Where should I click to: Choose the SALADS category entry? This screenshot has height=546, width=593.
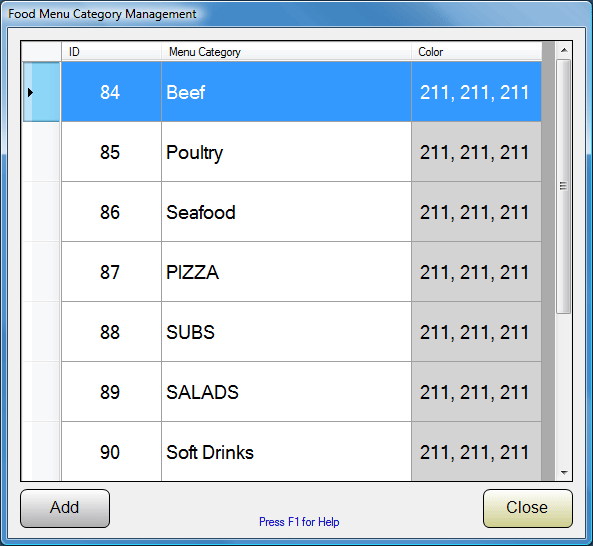click(x=286, y=392)
